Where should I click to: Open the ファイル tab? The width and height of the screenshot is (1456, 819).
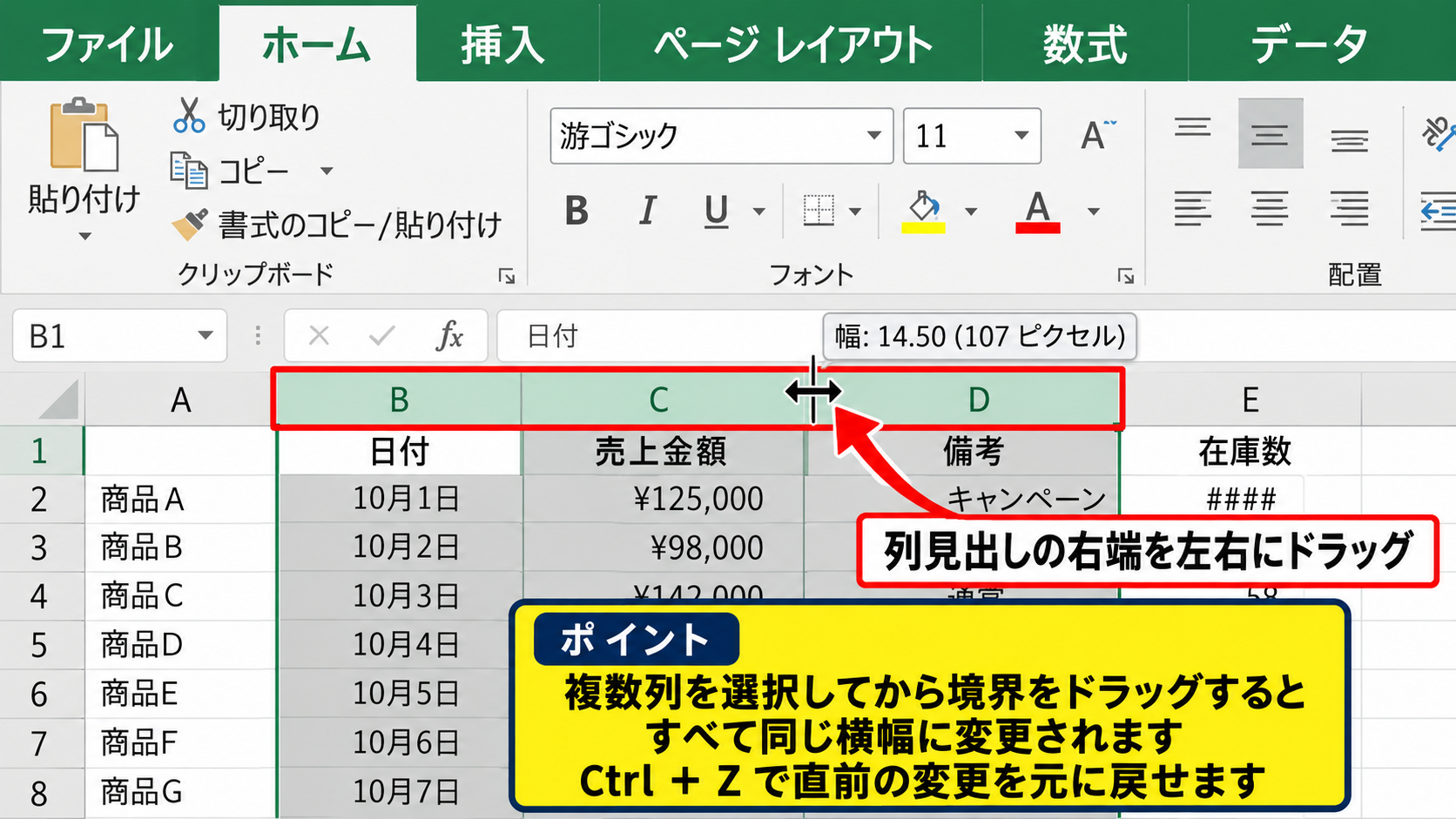click(108, 44)
